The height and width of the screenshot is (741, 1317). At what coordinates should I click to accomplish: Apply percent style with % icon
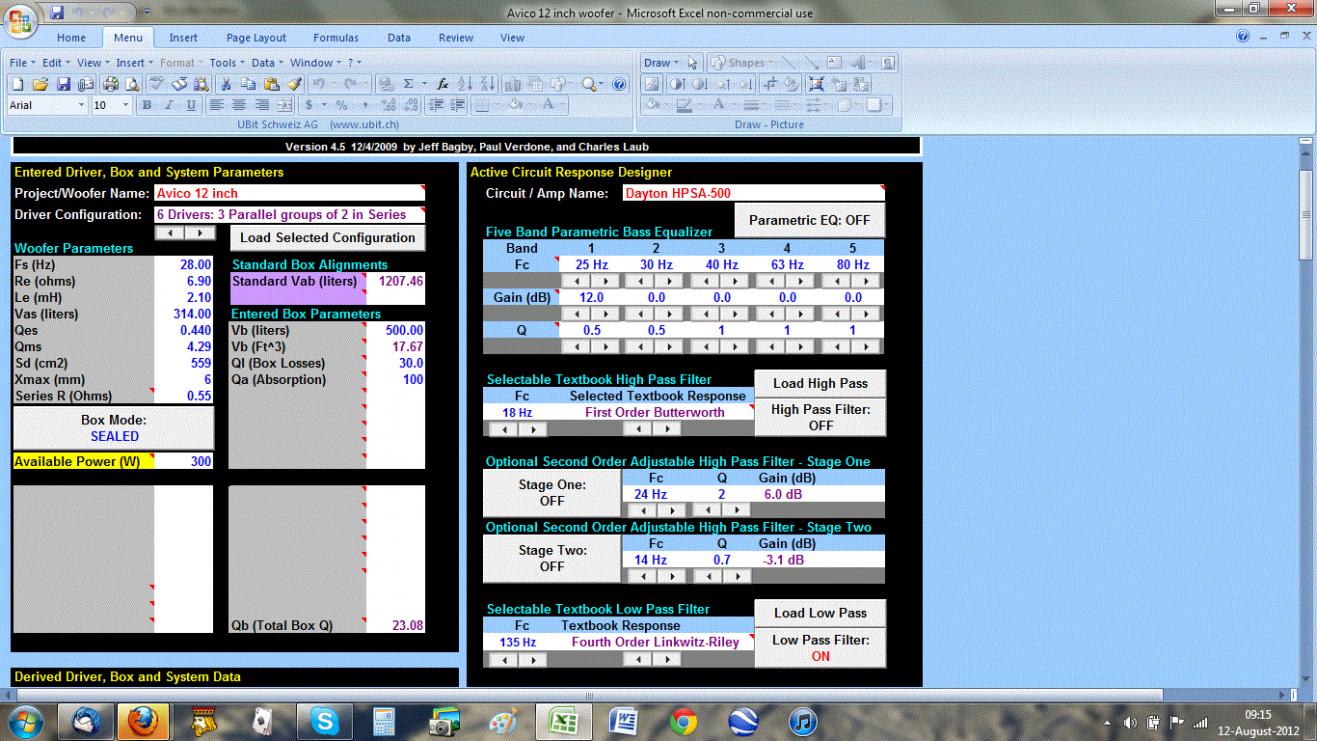(x=341, y=105)
